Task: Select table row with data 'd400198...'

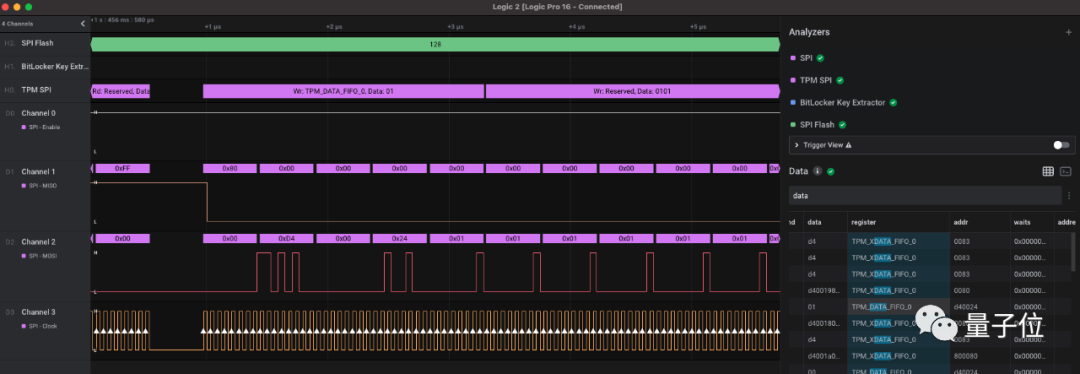Action: coord(932,290)
